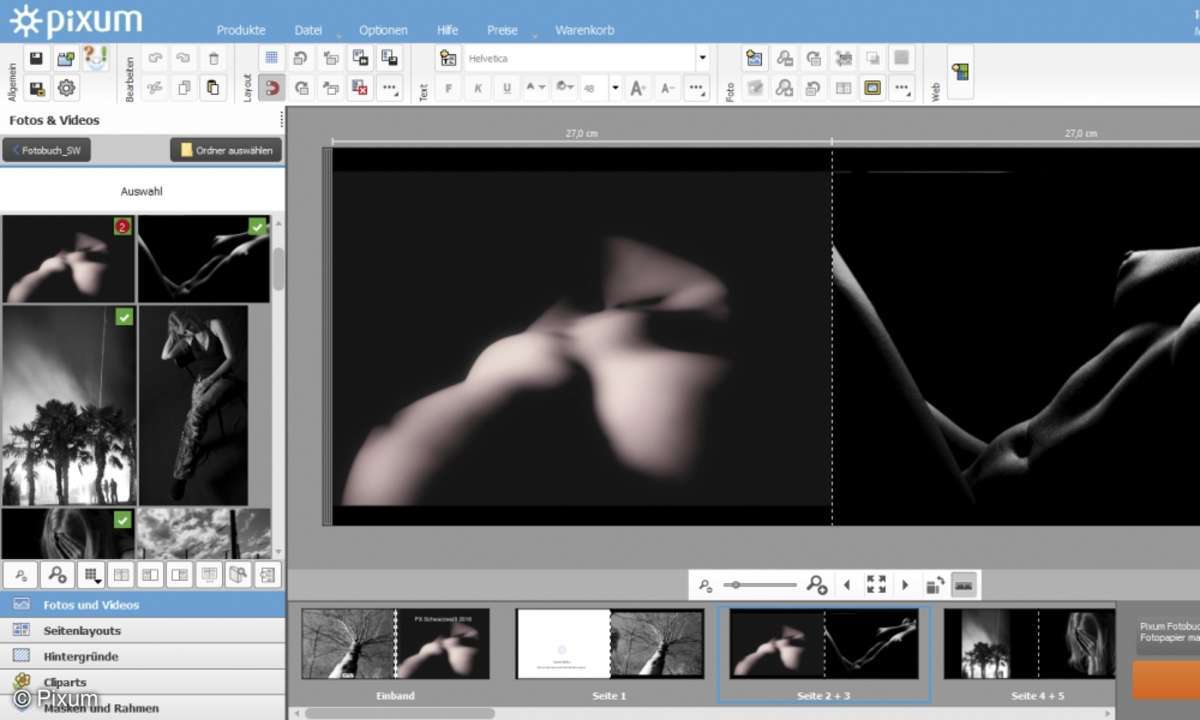
Task: Select the Seite 1 page thumbnail
Action: (609, 644)
